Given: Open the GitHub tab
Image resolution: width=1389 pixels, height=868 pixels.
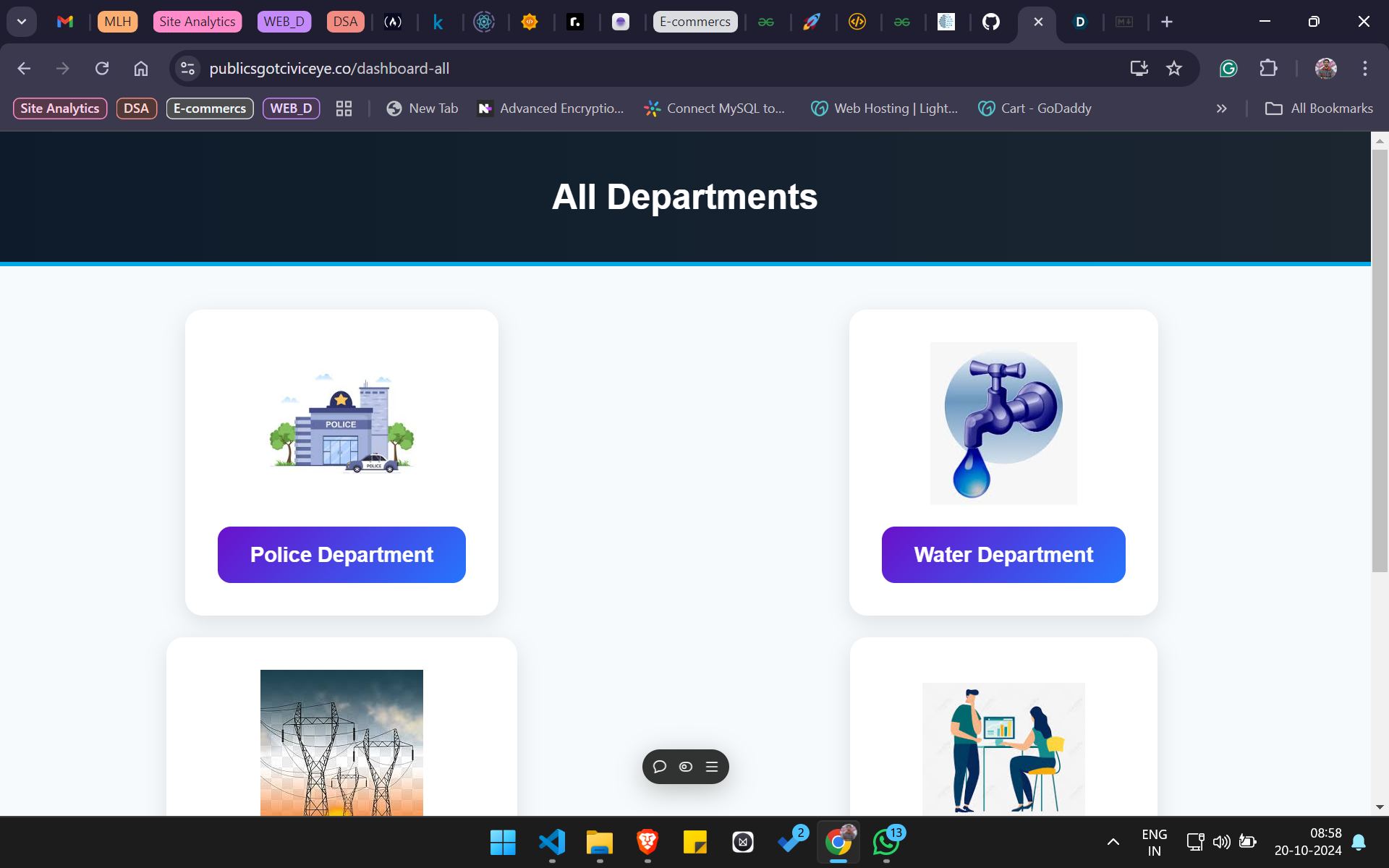Looking at the screenshot, I should 990,22.
